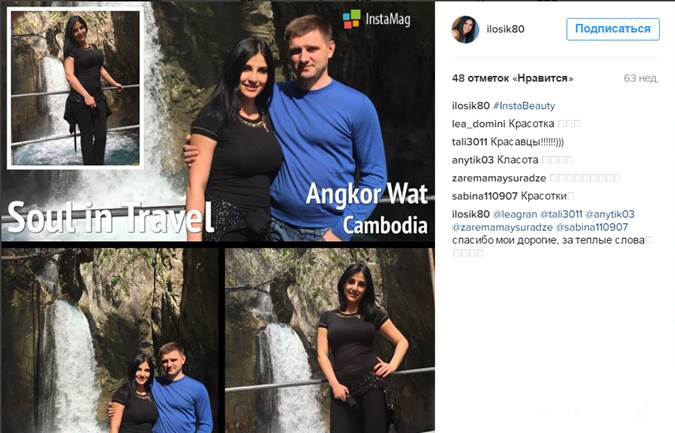
Task: Open the ilosik80 username header link
Action: (505, 29)
